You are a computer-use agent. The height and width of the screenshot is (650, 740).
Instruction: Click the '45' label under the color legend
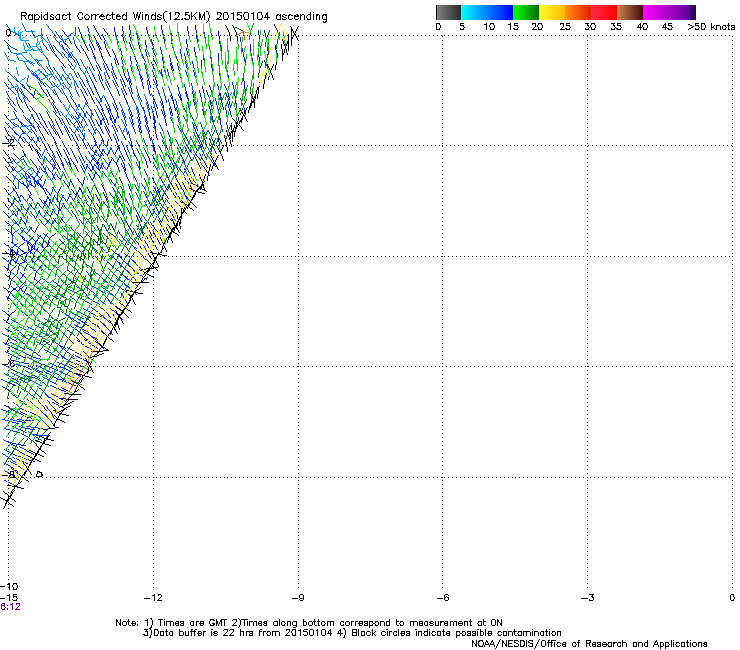[667, 27]
